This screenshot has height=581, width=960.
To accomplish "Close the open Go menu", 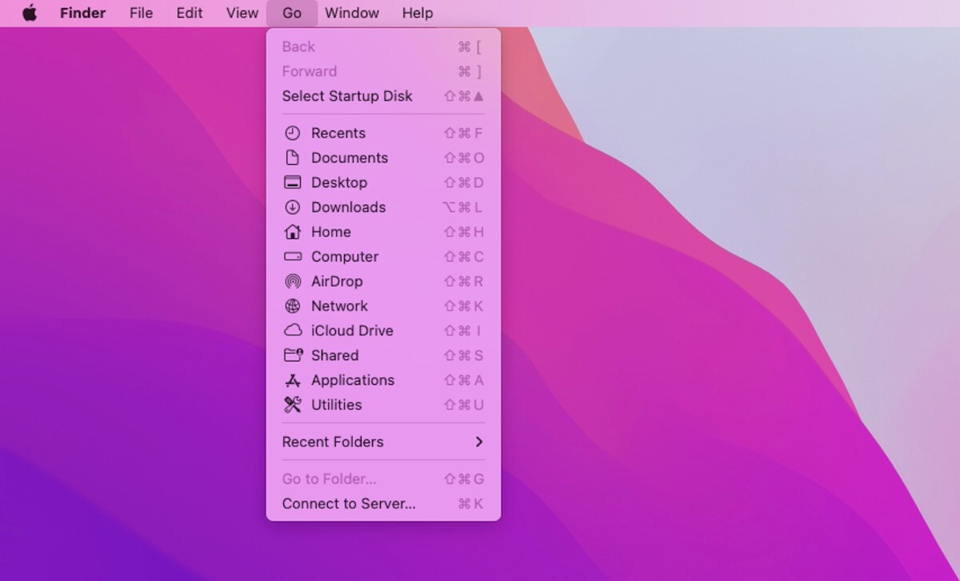I will click(x=292, y=13).
